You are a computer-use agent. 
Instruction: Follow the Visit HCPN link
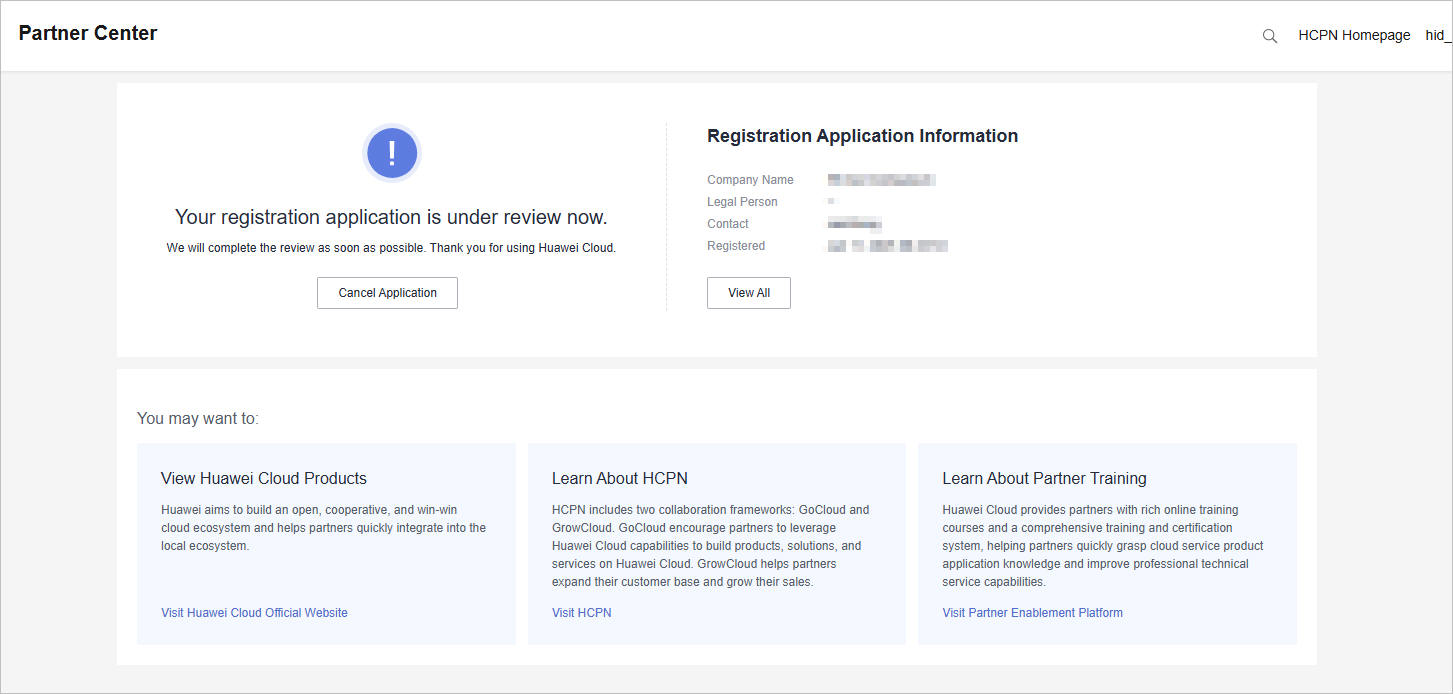click(x=581, y=613)
